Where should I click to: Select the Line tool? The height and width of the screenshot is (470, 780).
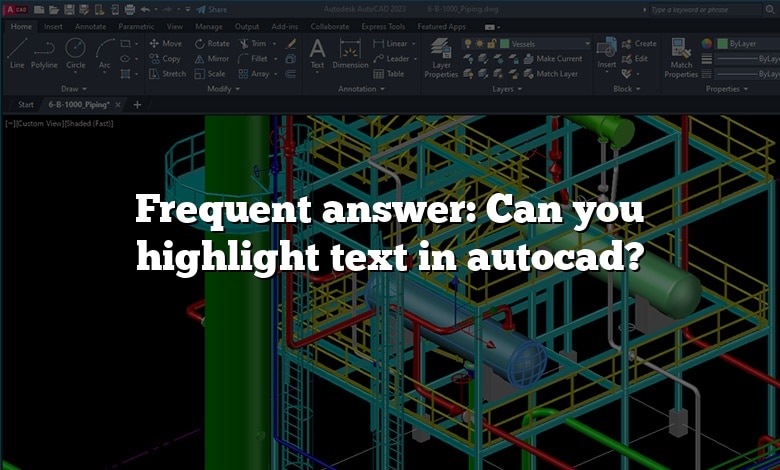point(17,53)
